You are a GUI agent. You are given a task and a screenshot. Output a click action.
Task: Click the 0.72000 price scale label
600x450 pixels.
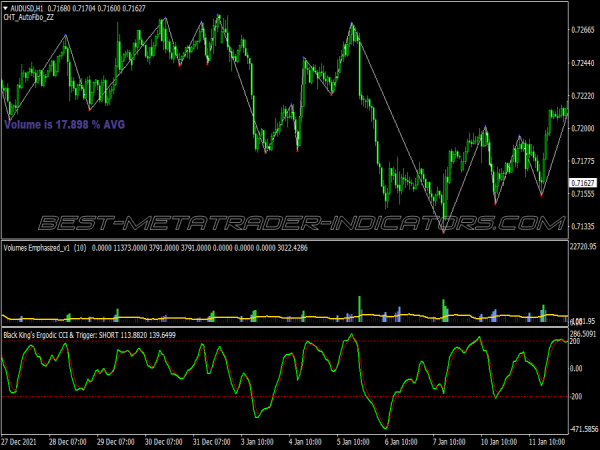tap(583, 128)
